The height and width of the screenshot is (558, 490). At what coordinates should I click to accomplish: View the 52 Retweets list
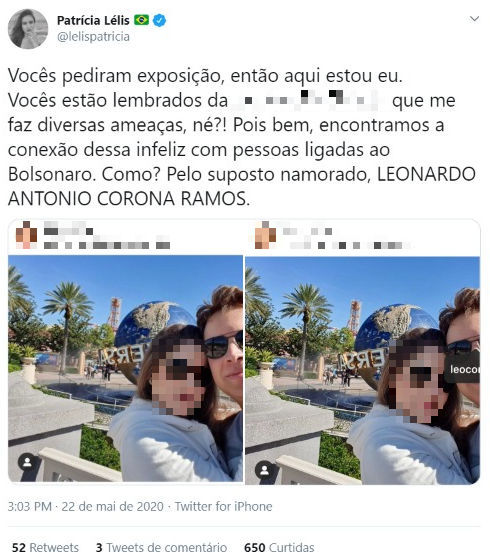45,547
